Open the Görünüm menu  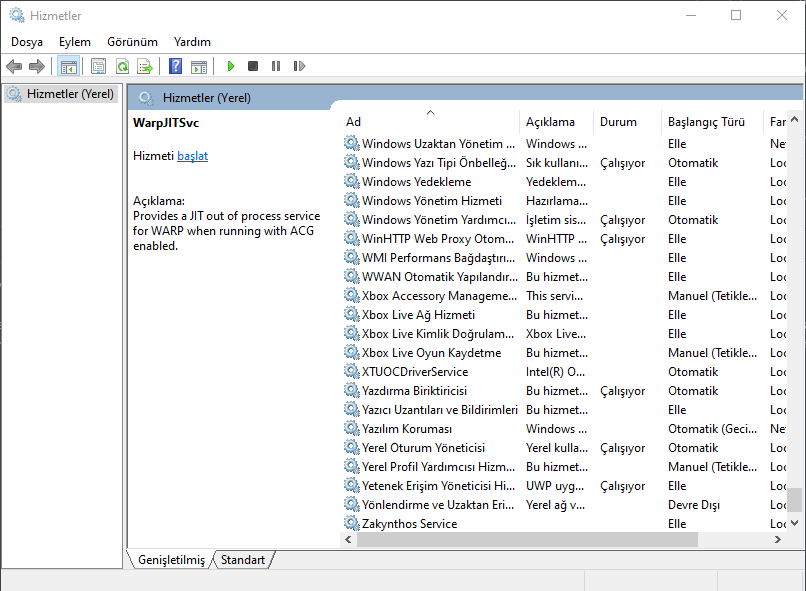click(x=132, y=42)
